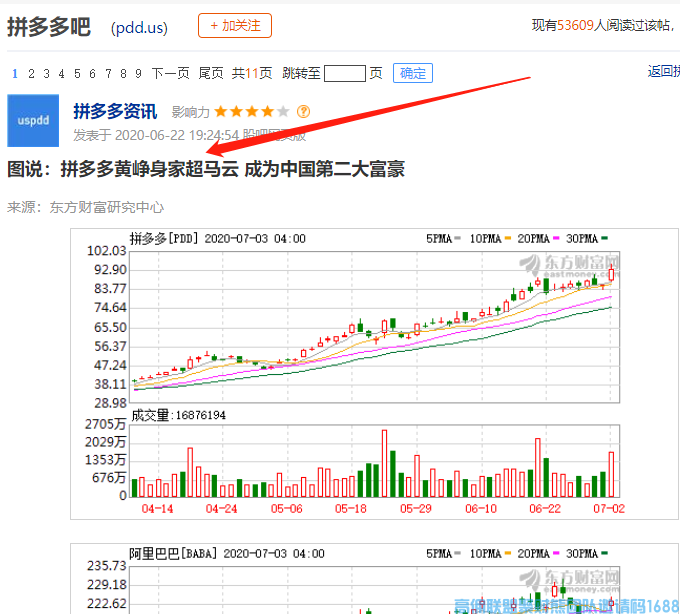Click the article headline about 黄峥

[206, 169]
